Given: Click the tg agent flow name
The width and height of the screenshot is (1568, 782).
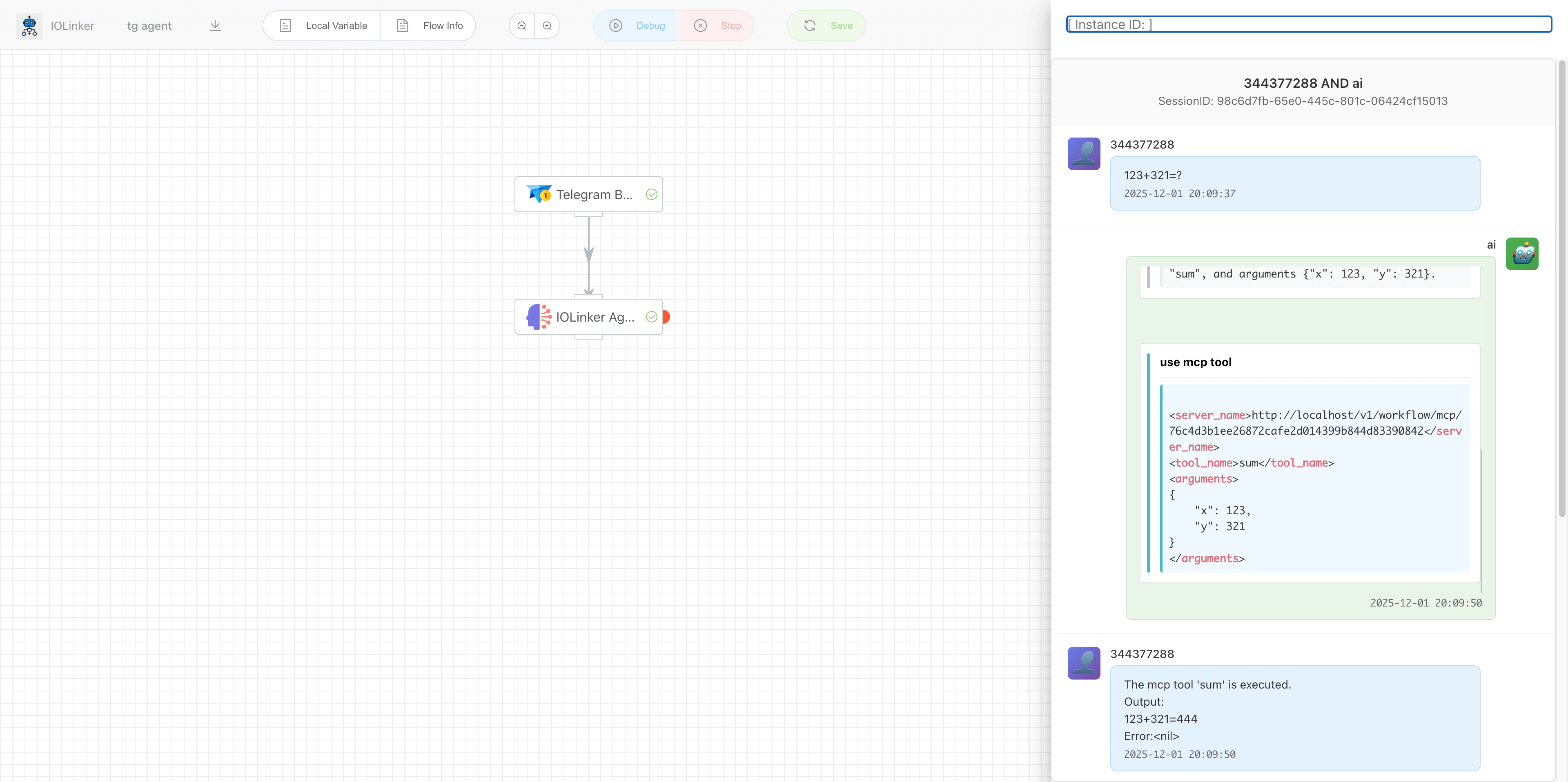Looking at the screenshot, I should (149, 26).
